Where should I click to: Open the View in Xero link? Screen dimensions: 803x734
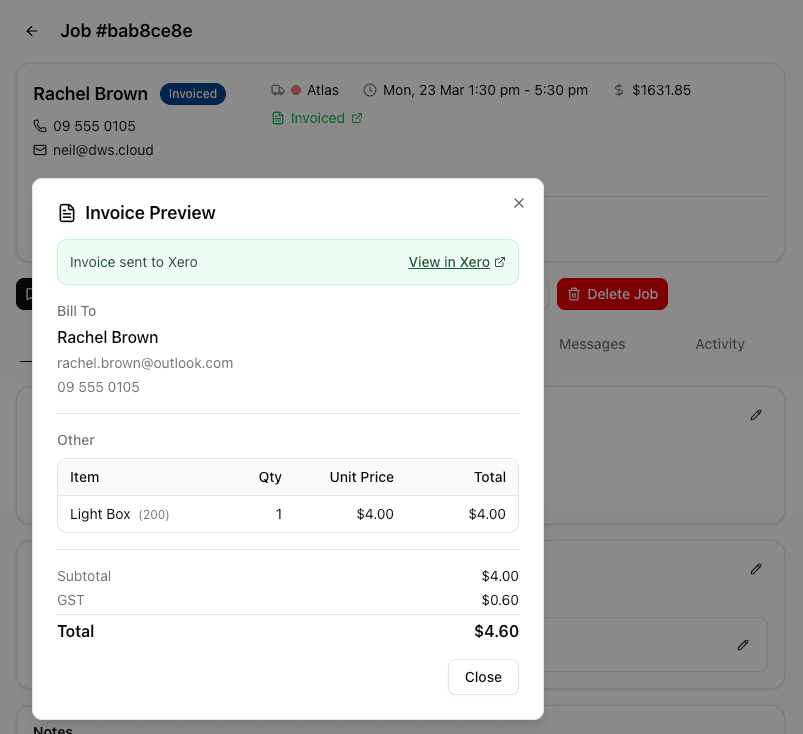pos(450,262)
